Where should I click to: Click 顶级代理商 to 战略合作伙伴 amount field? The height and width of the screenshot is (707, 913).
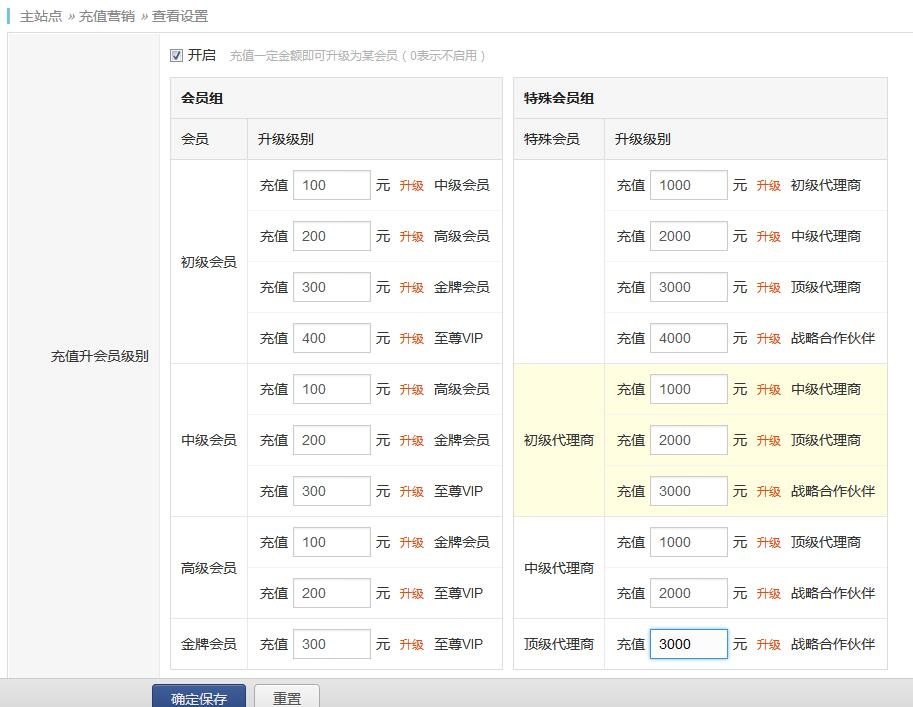click(x=688, y=644)
